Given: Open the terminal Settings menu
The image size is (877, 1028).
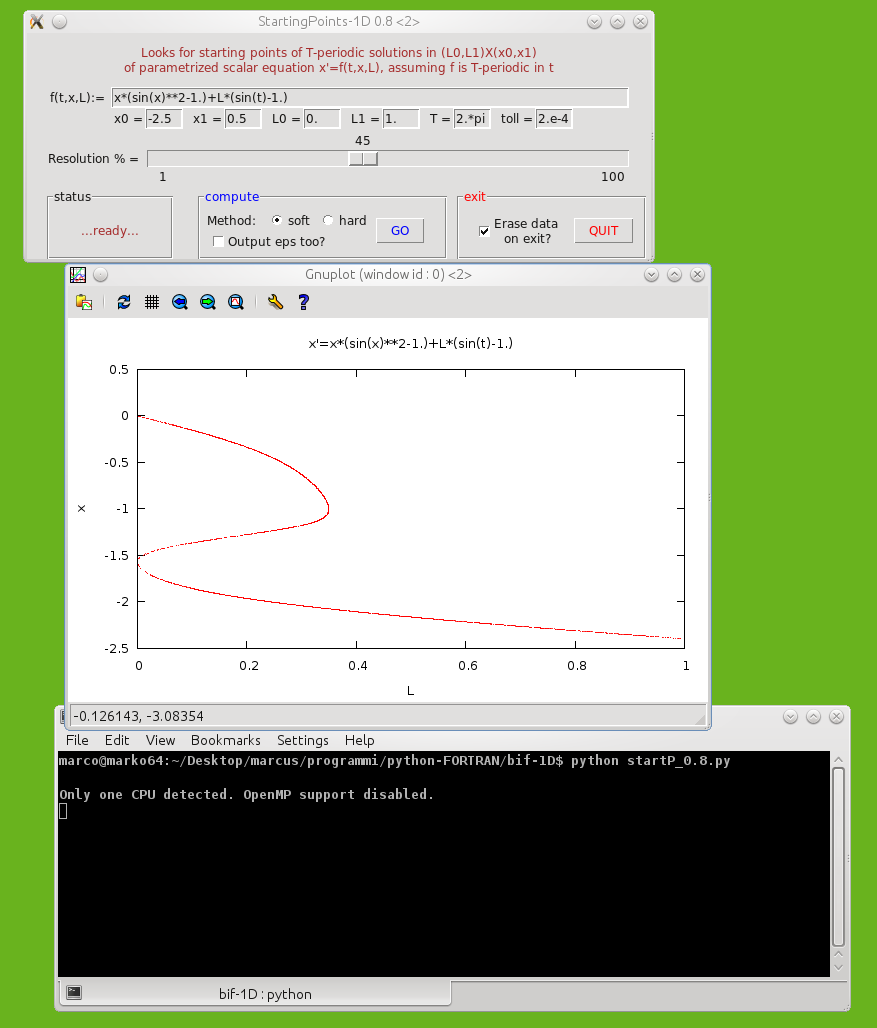Looking at the screenshot, I should 303,740.
